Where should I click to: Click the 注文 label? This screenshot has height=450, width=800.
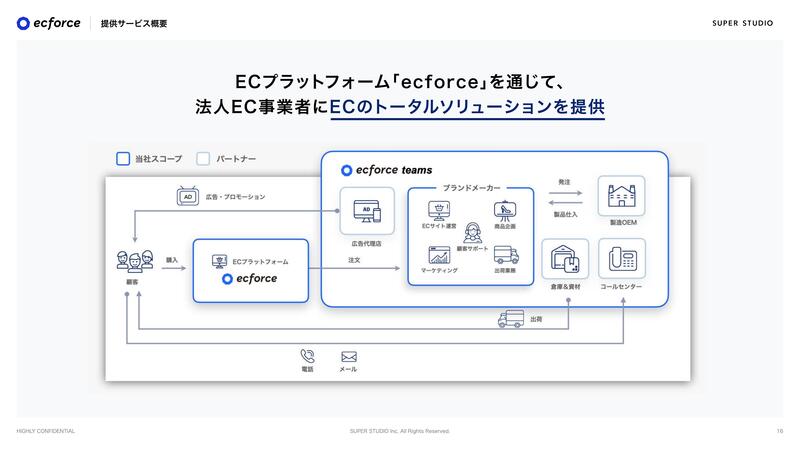pos(354,260)
